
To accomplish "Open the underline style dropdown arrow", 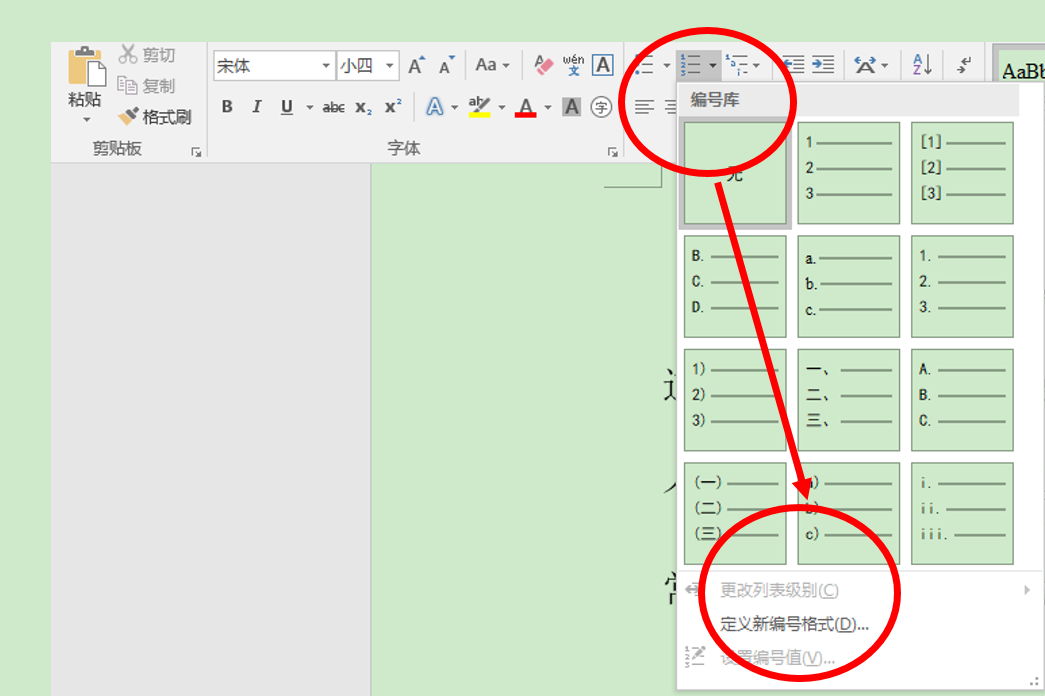I will [x=309, y=107].
